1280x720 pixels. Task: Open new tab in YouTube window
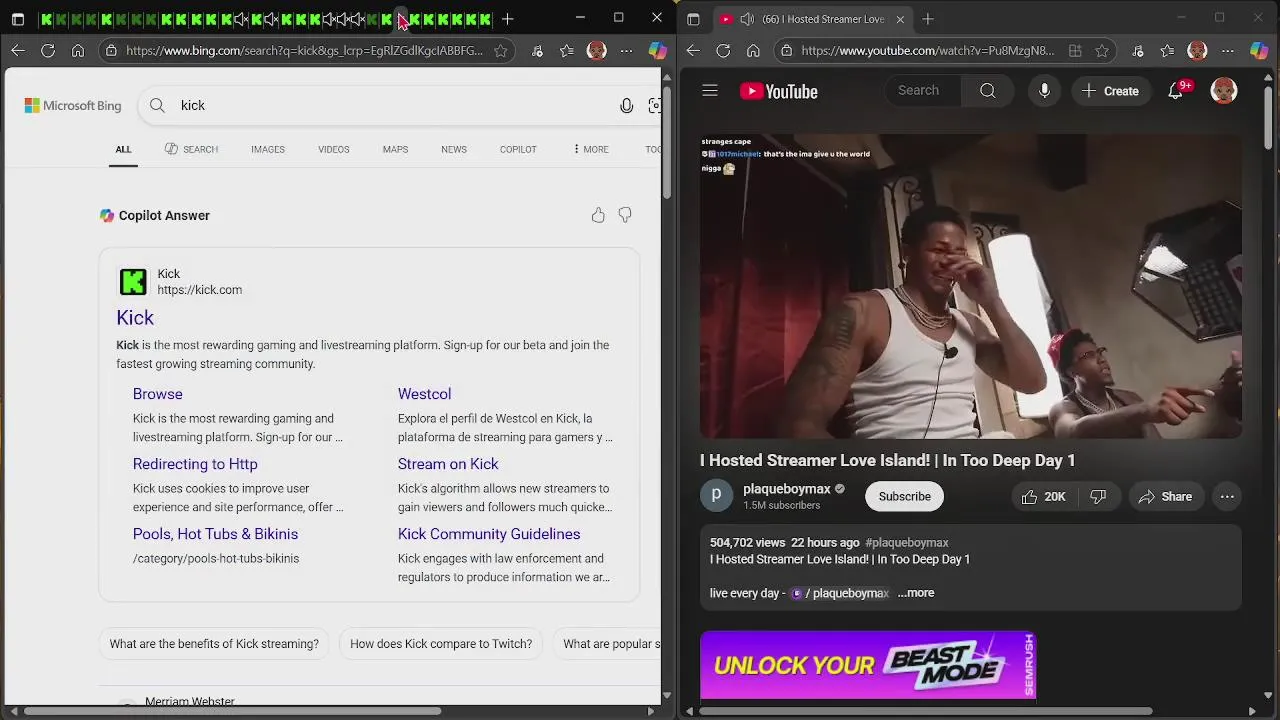tap(928, 19)
